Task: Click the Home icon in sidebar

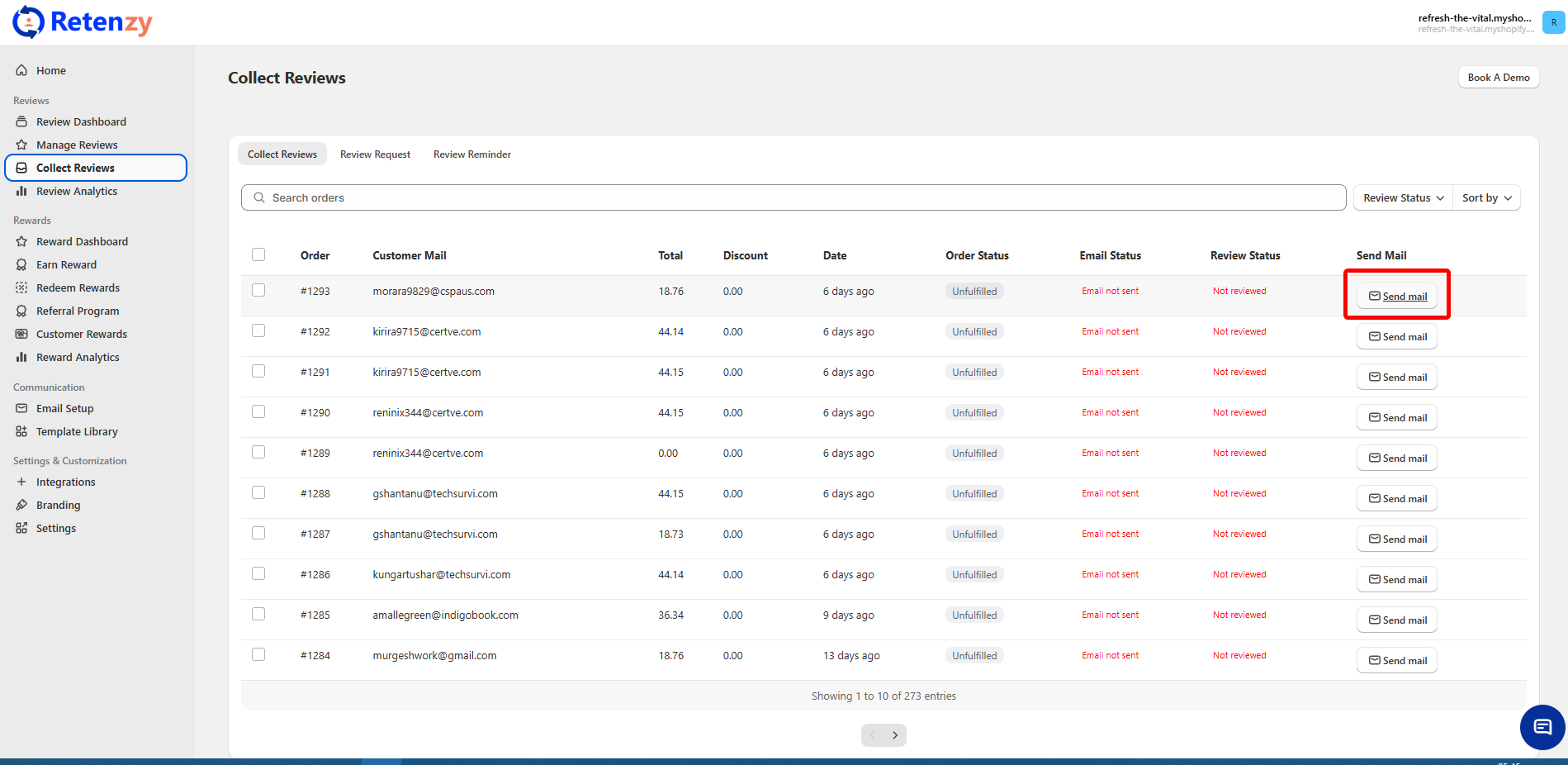Action: [x=21, y=70]
